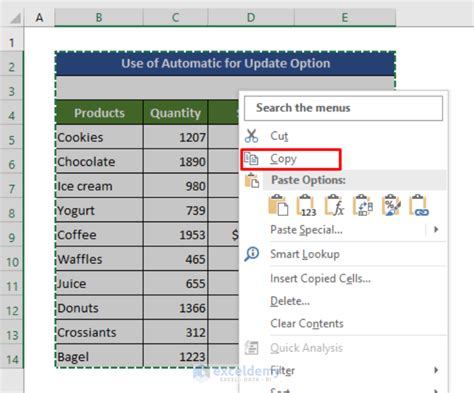Click quantity cell 312
Viewport: 474px width, 393px height.
click(176, 332)
